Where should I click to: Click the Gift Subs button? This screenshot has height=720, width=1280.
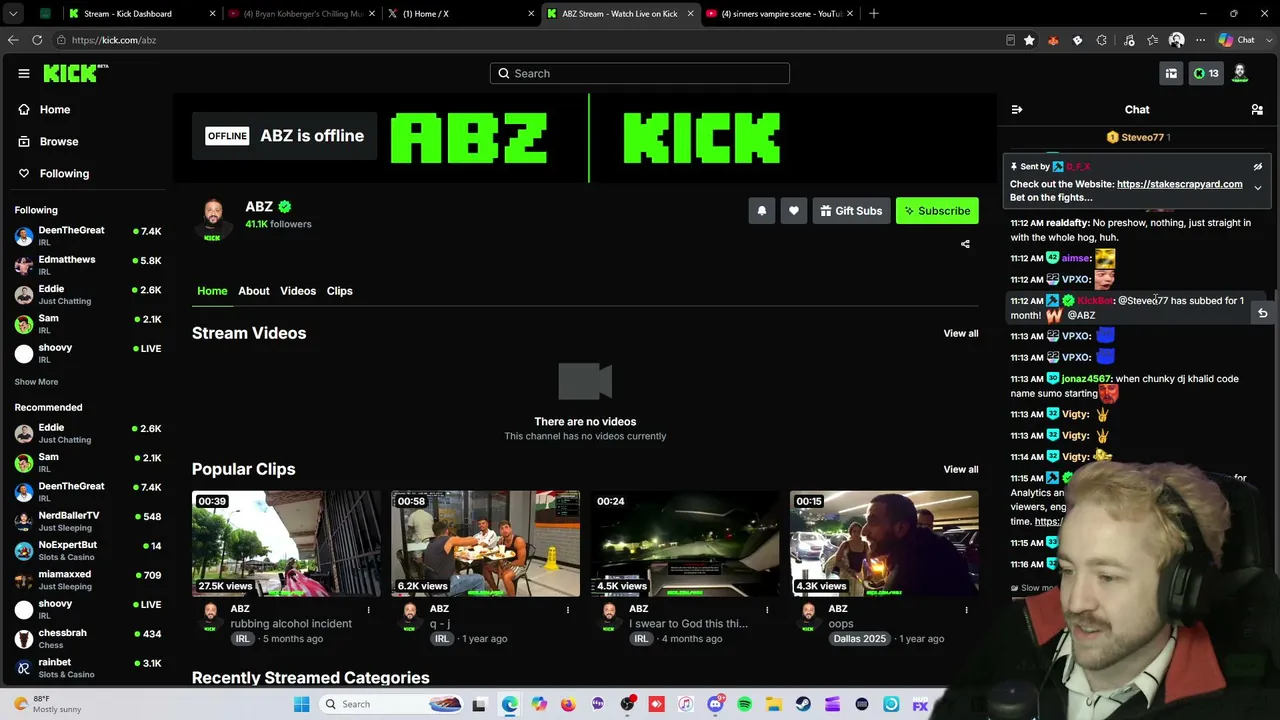851,211
